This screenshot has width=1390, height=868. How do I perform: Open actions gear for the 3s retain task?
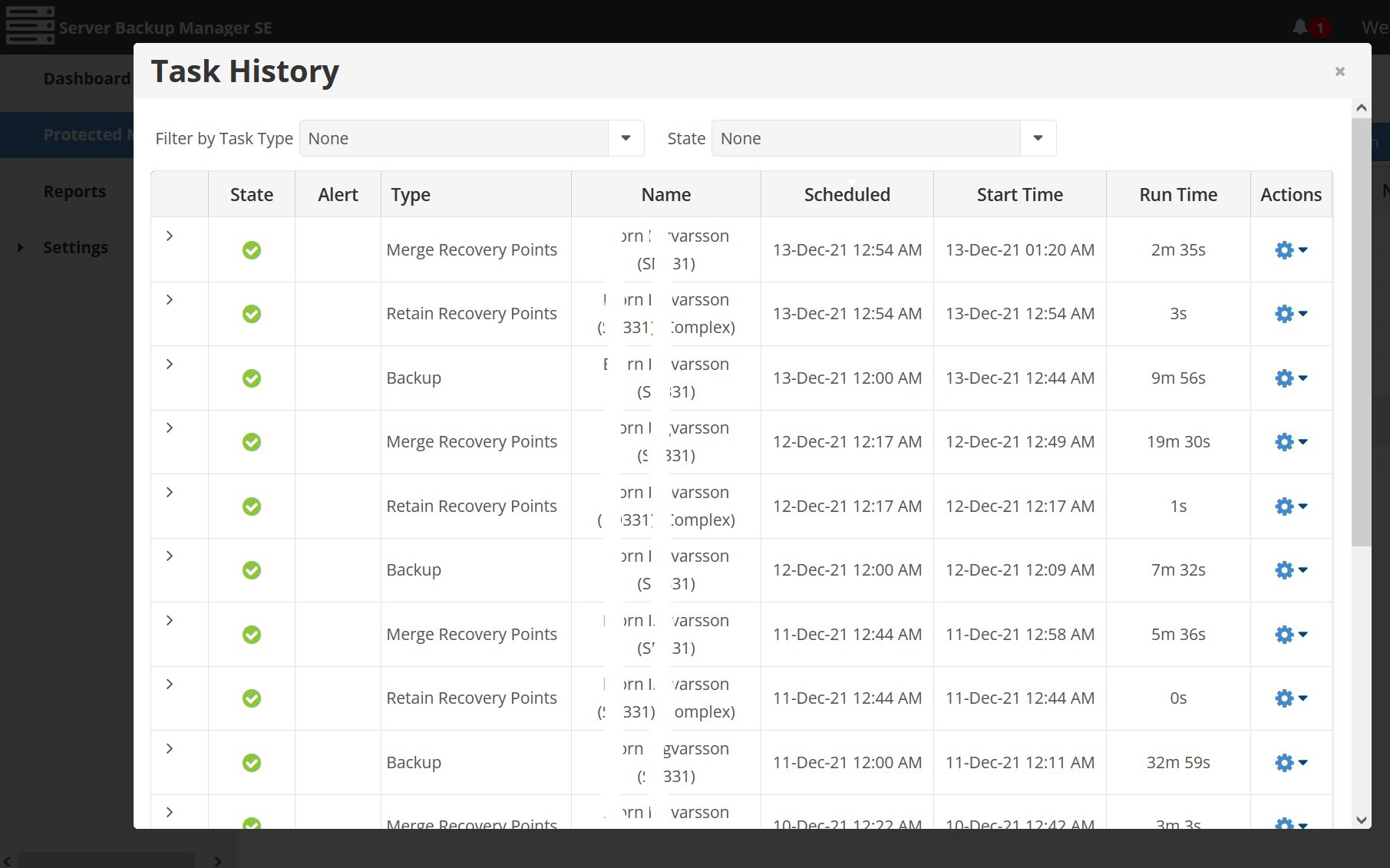1290,314
